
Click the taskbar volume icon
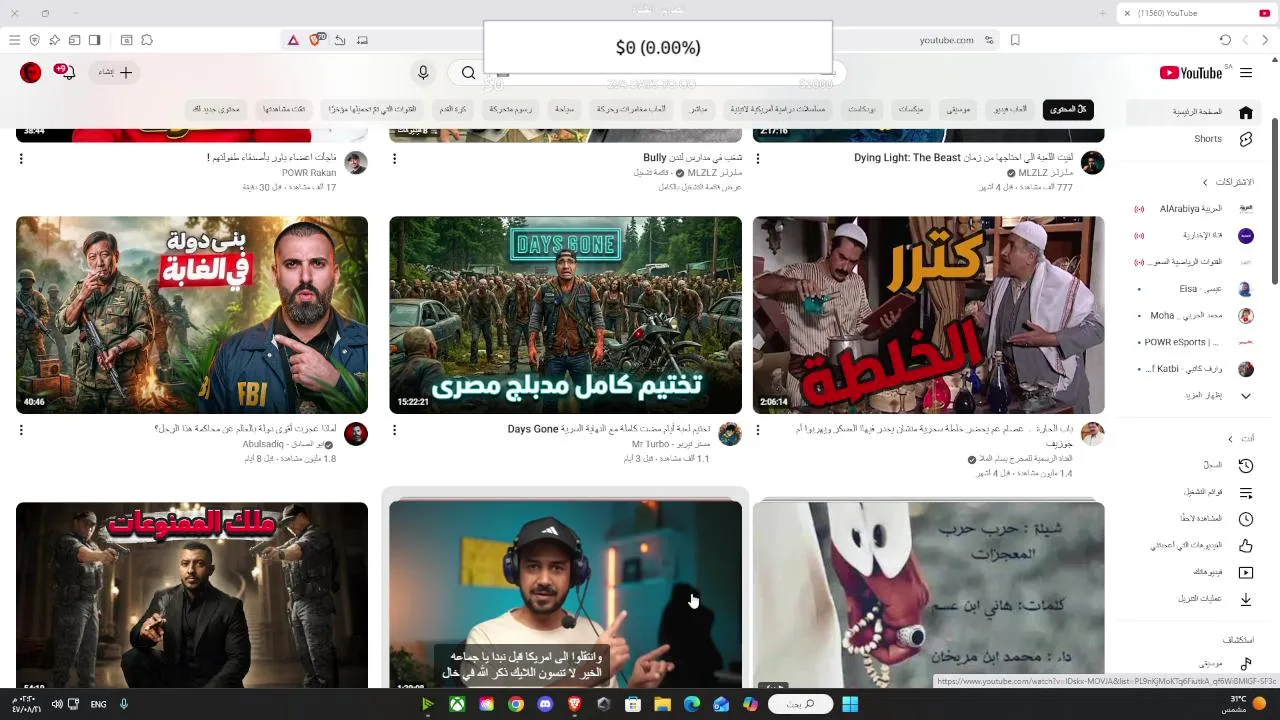click(x=57, y=704)
